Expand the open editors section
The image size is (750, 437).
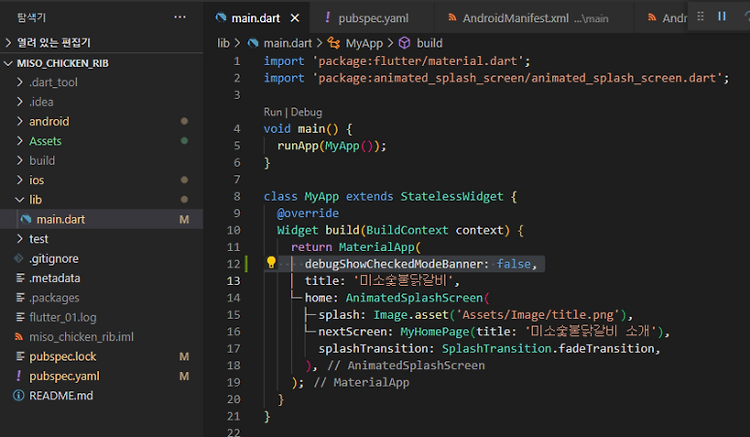click(101, 43)
